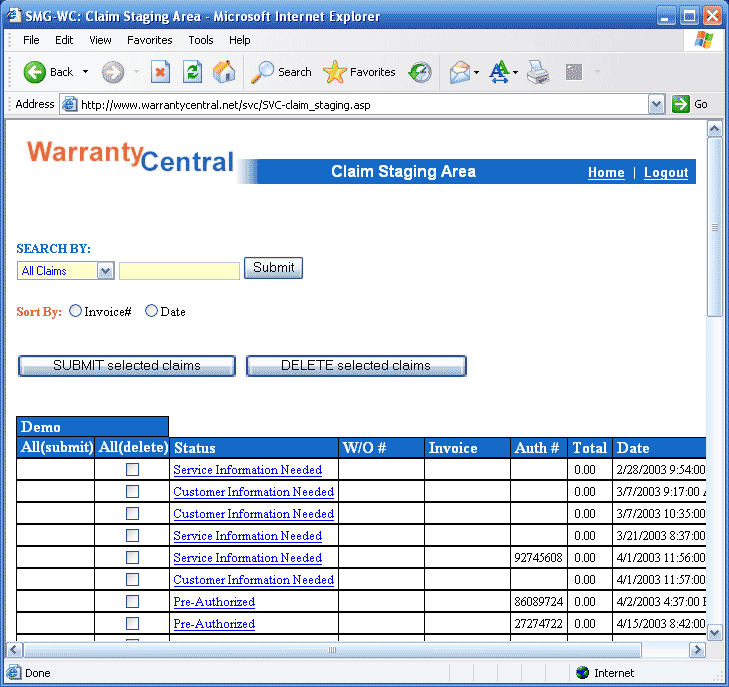
Task: Click the vertical scroll down arrow
Action: [714, 633]
